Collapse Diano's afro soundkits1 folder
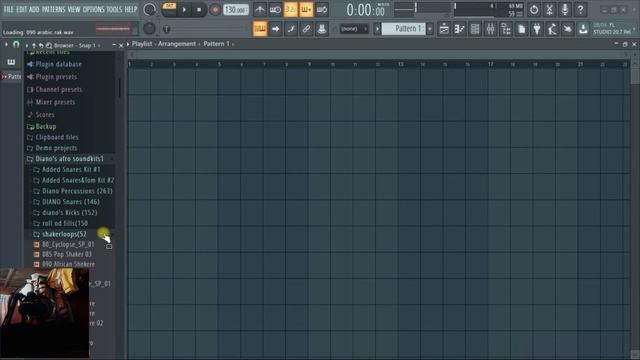This screenshot has width=640, height=360. tap(70, 158)
